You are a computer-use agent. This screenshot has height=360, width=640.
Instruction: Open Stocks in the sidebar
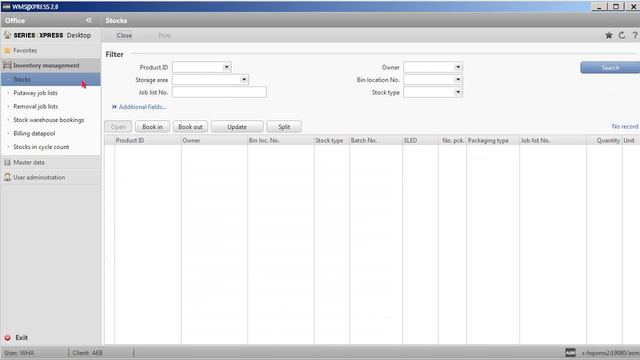51,79
